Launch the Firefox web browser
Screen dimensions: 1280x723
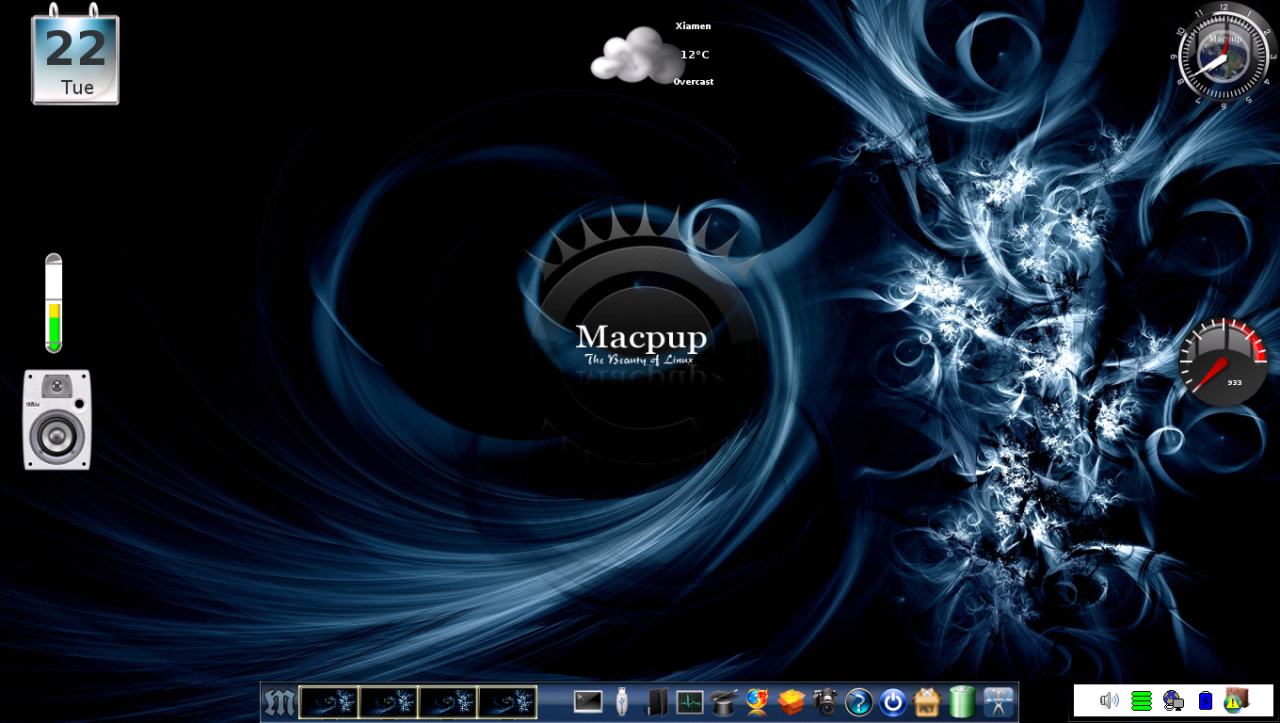pos(757,702)
